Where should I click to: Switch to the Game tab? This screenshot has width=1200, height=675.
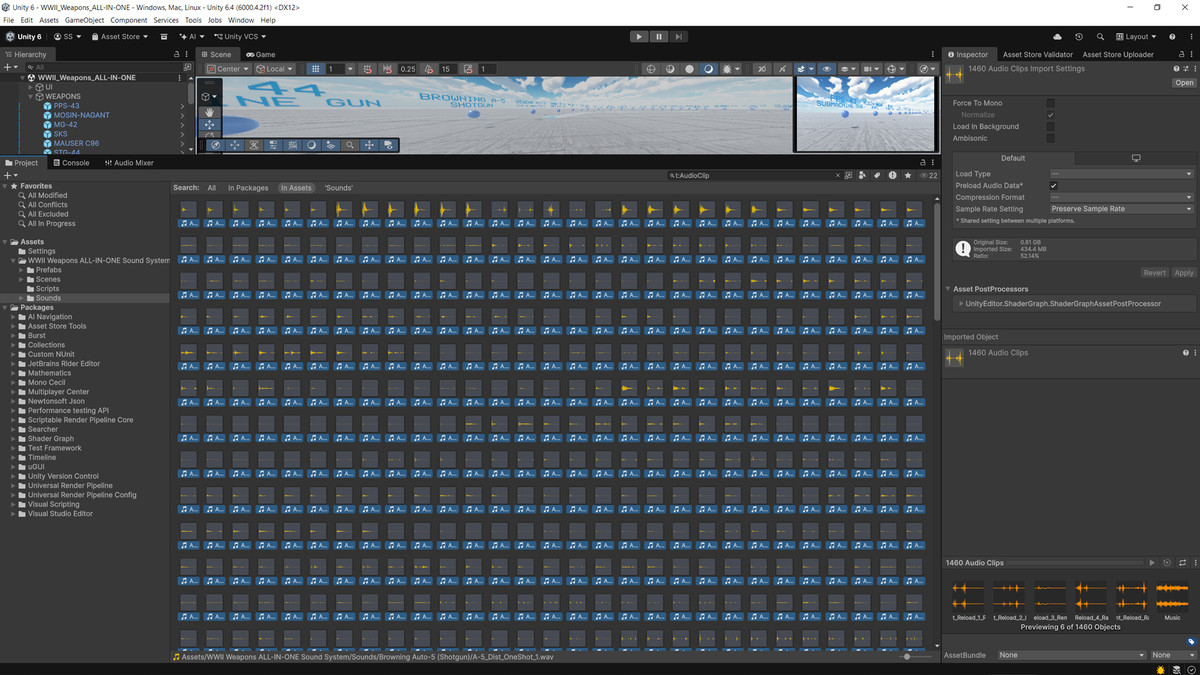coord(261,54)
